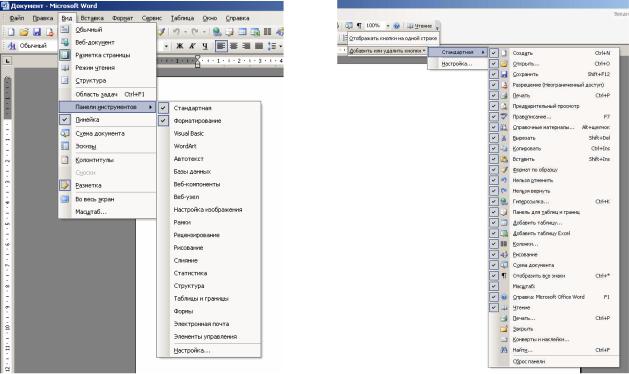This screenshot has height=374, width=629.
Task: Click the Align Right icon
Action: pos(246,46)
